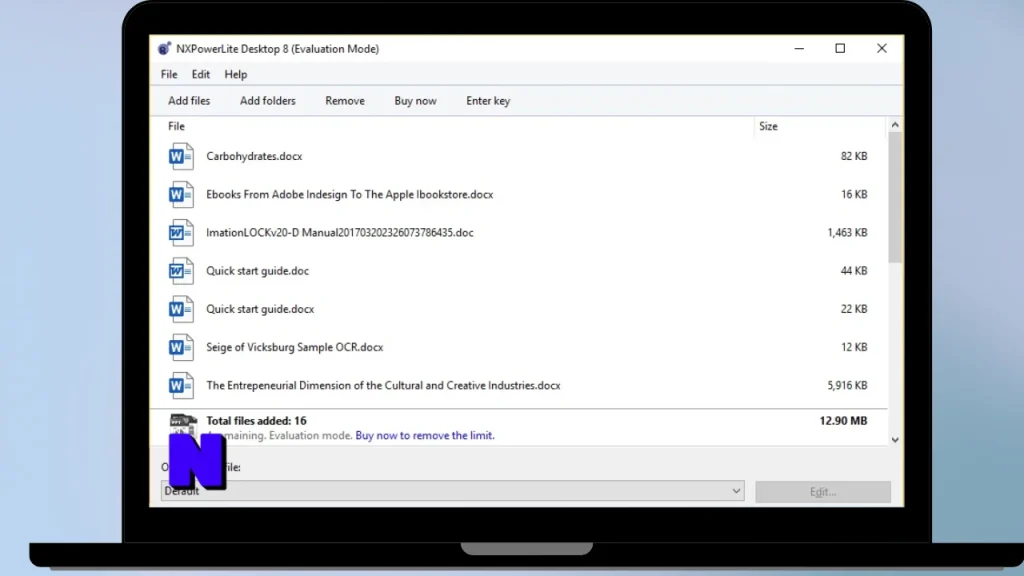Click the 44 KB size value
Viewport: 1024px width, 576px height.
click(854, 271)
